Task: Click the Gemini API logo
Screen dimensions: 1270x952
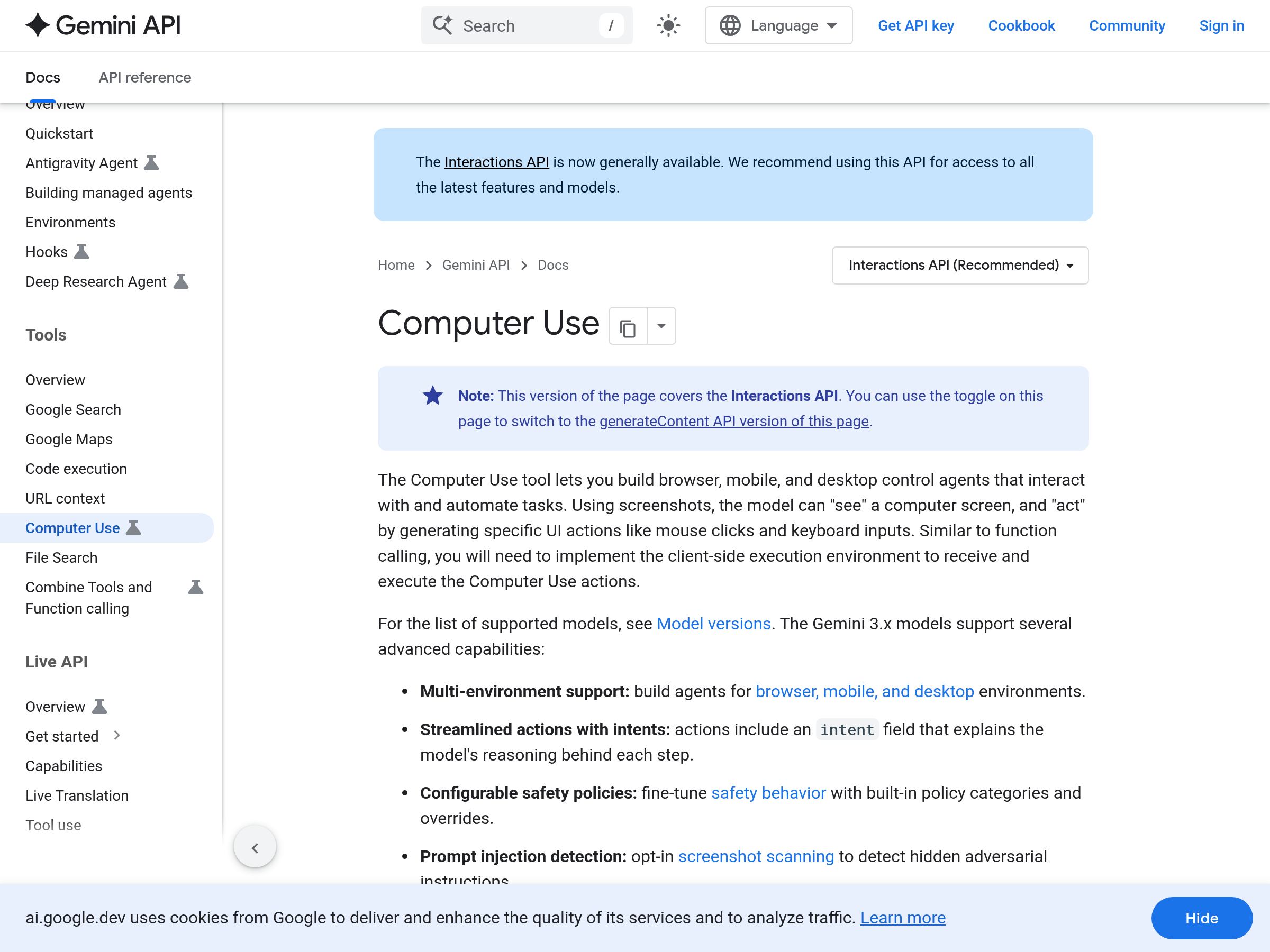Action: coord(103,25)
